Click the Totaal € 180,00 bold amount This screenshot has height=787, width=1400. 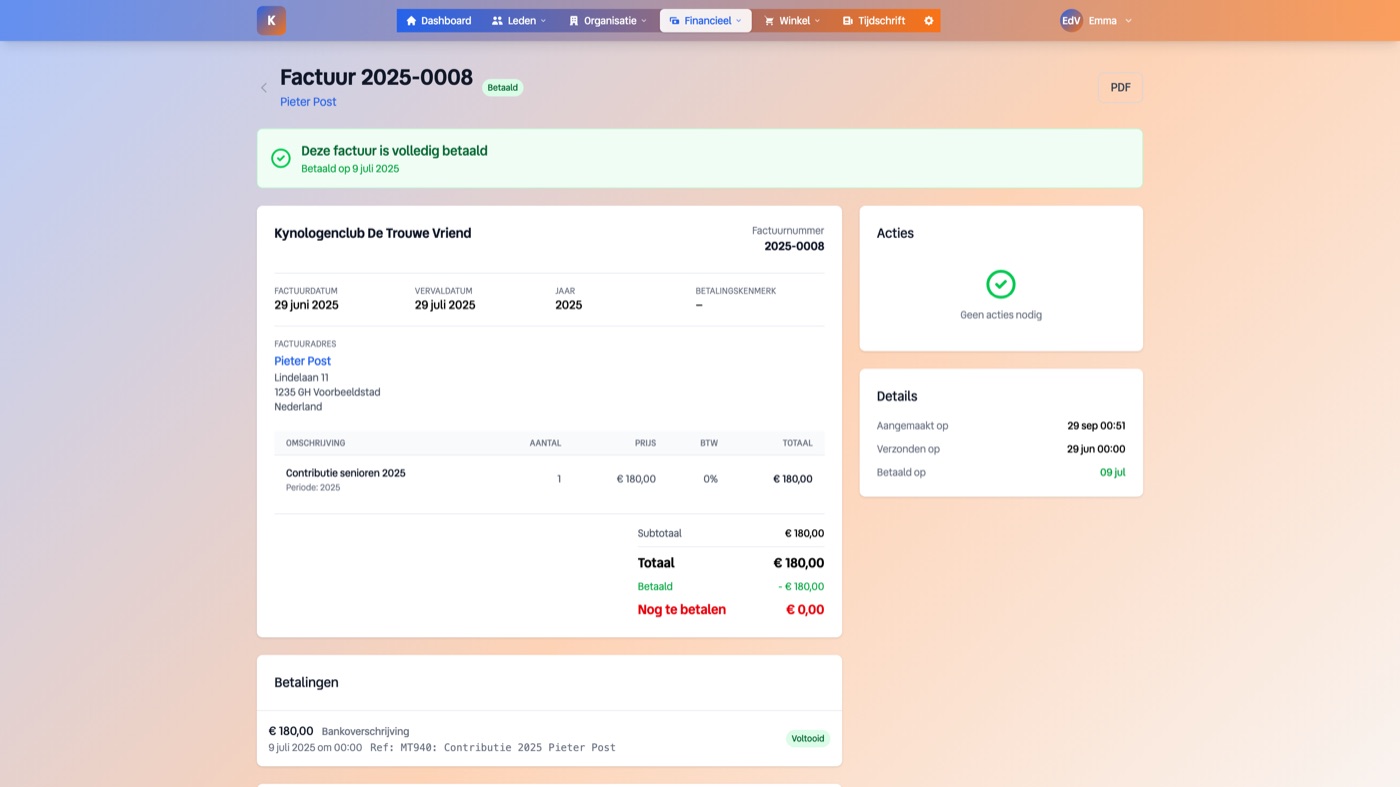799,563
